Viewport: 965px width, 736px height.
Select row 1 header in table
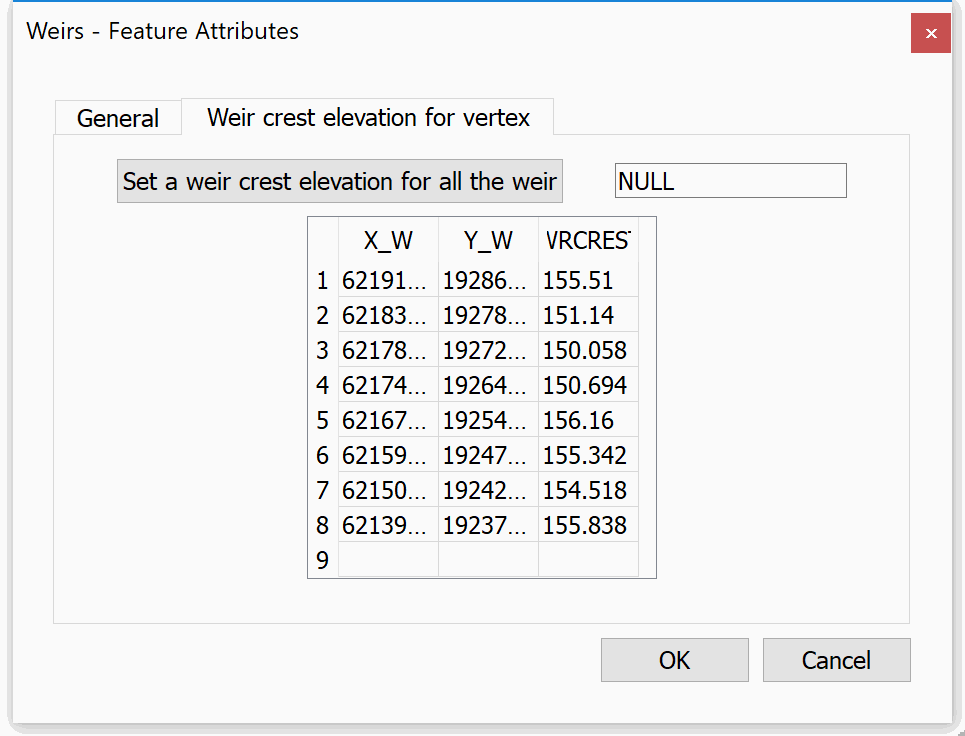click(x=322, y=281)
